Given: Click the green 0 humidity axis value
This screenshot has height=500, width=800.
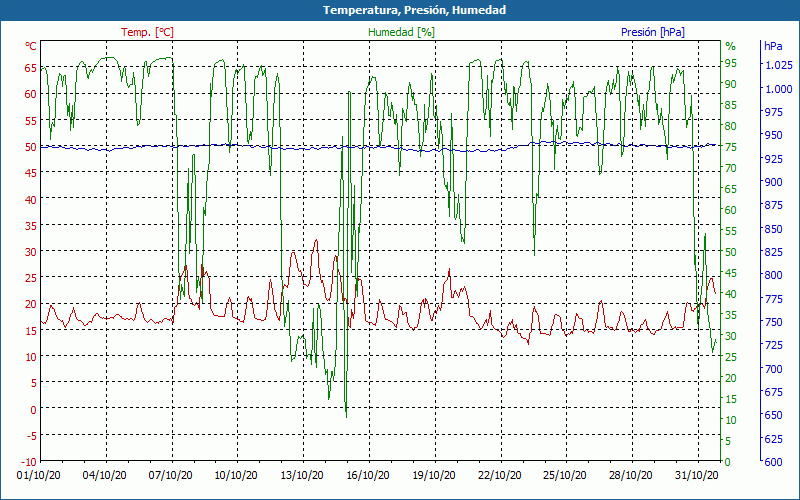Looking at the screenshot, I should tap(728, 462).
